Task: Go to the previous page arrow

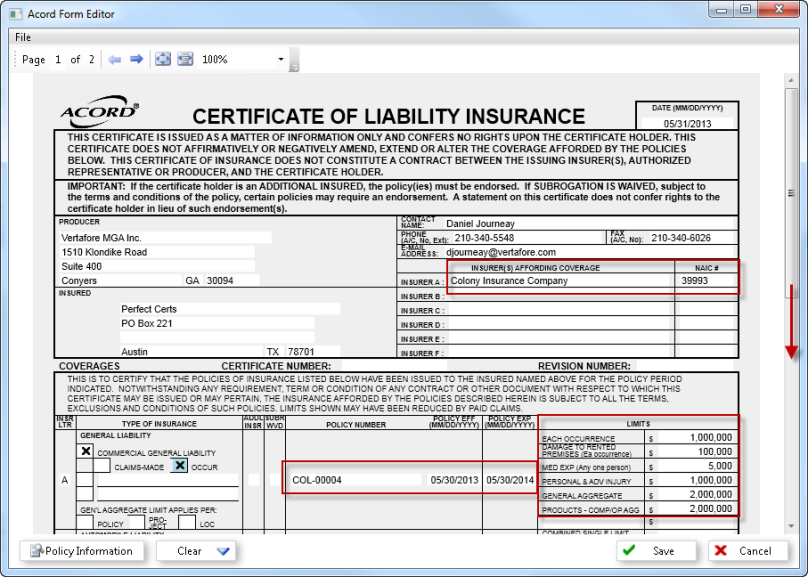Action: tap(115, 60)
